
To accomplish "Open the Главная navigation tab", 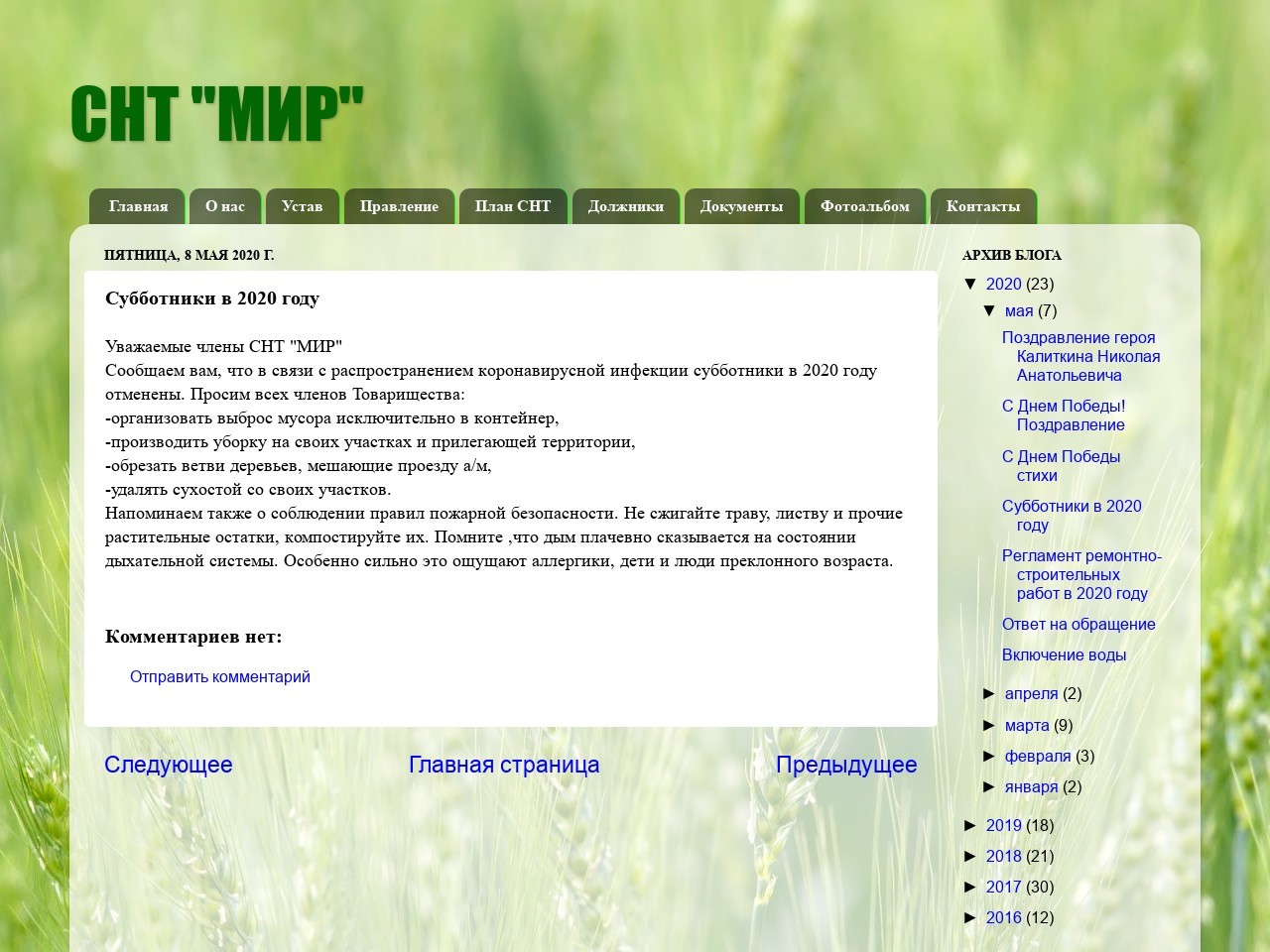I will [x=138, y=206].
